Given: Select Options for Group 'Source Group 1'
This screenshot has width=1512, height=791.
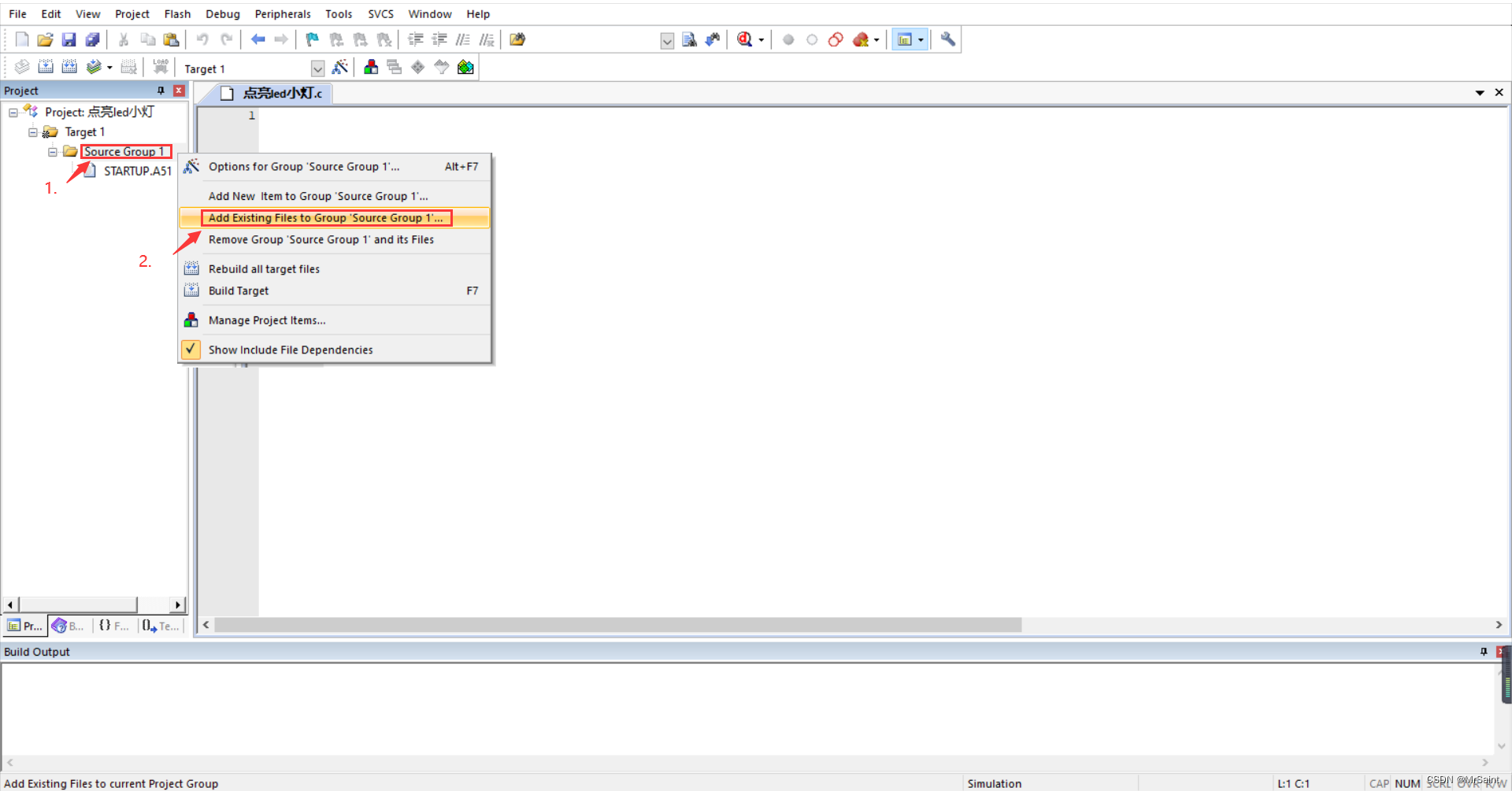Looking at the screenshot, I should [335, 167].
